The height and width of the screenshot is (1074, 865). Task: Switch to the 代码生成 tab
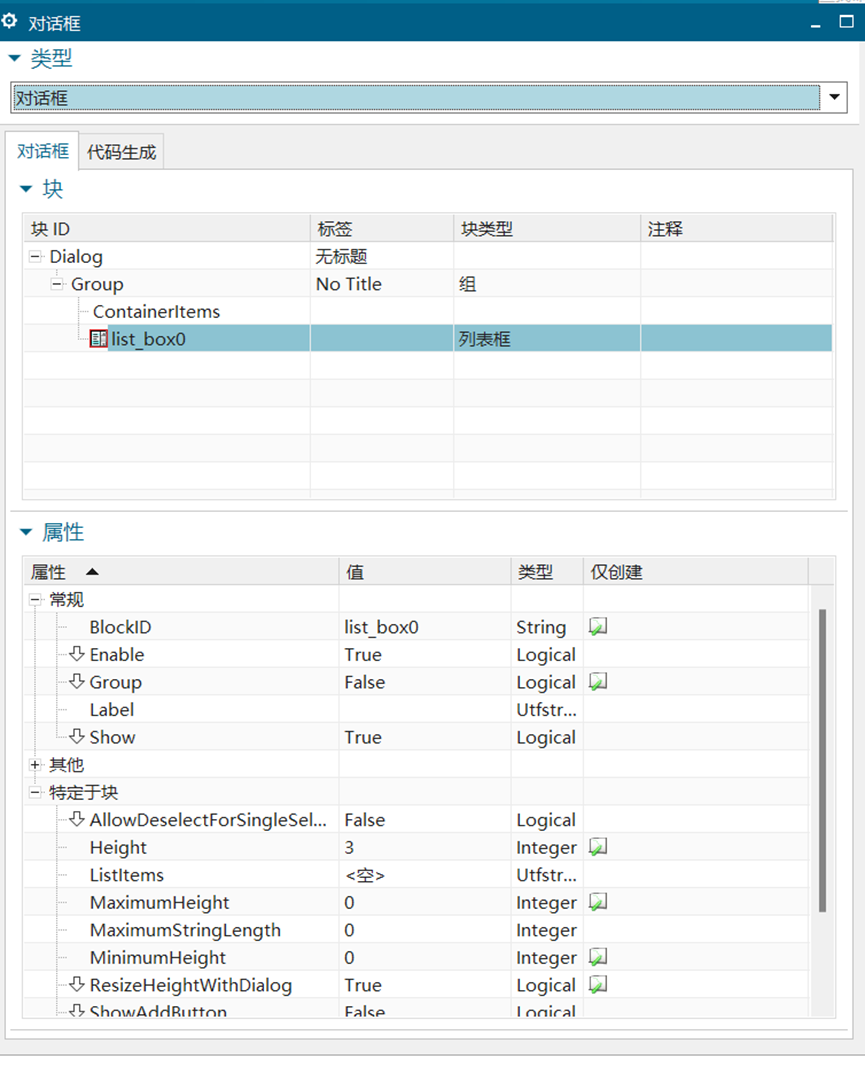point(120,151)
